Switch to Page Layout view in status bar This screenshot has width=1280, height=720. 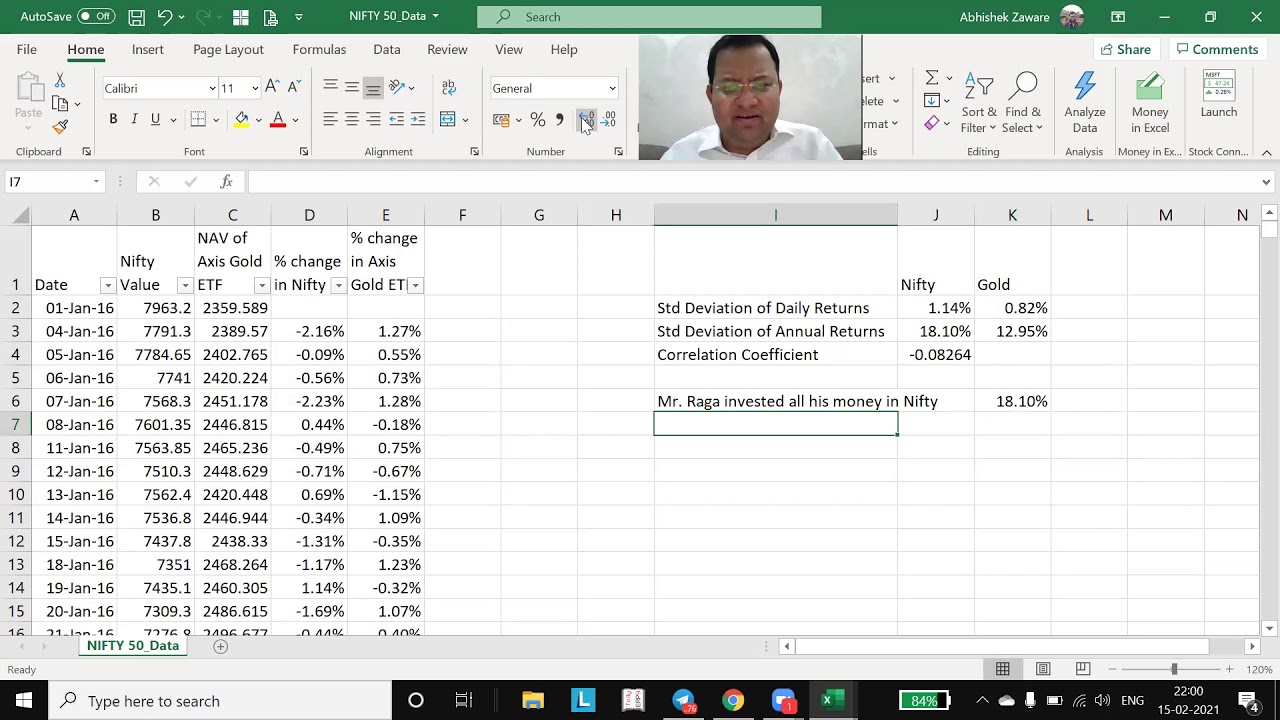[x=1043, y=669]
